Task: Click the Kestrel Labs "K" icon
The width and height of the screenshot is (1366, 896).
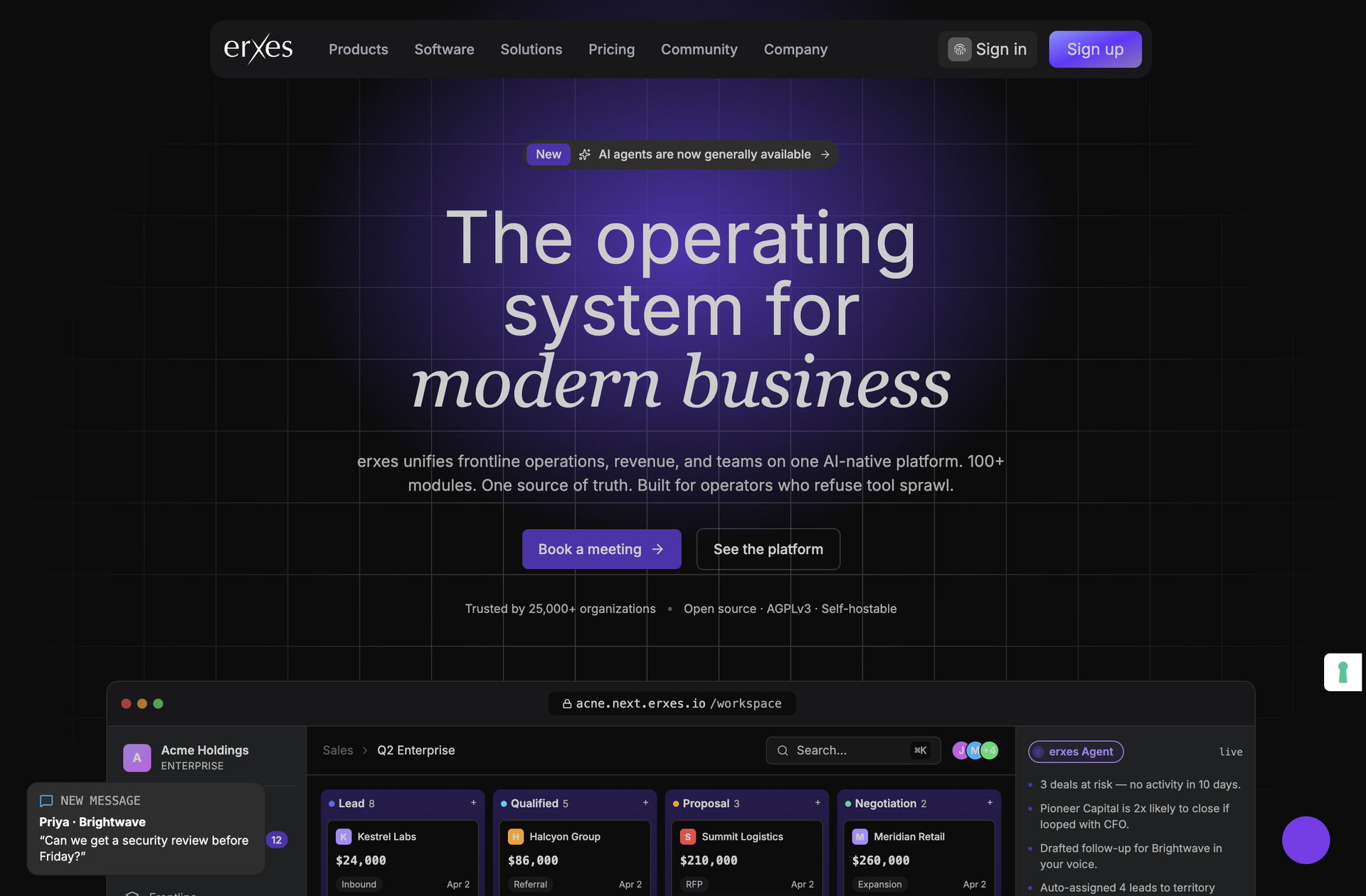Action: (344, 837)
